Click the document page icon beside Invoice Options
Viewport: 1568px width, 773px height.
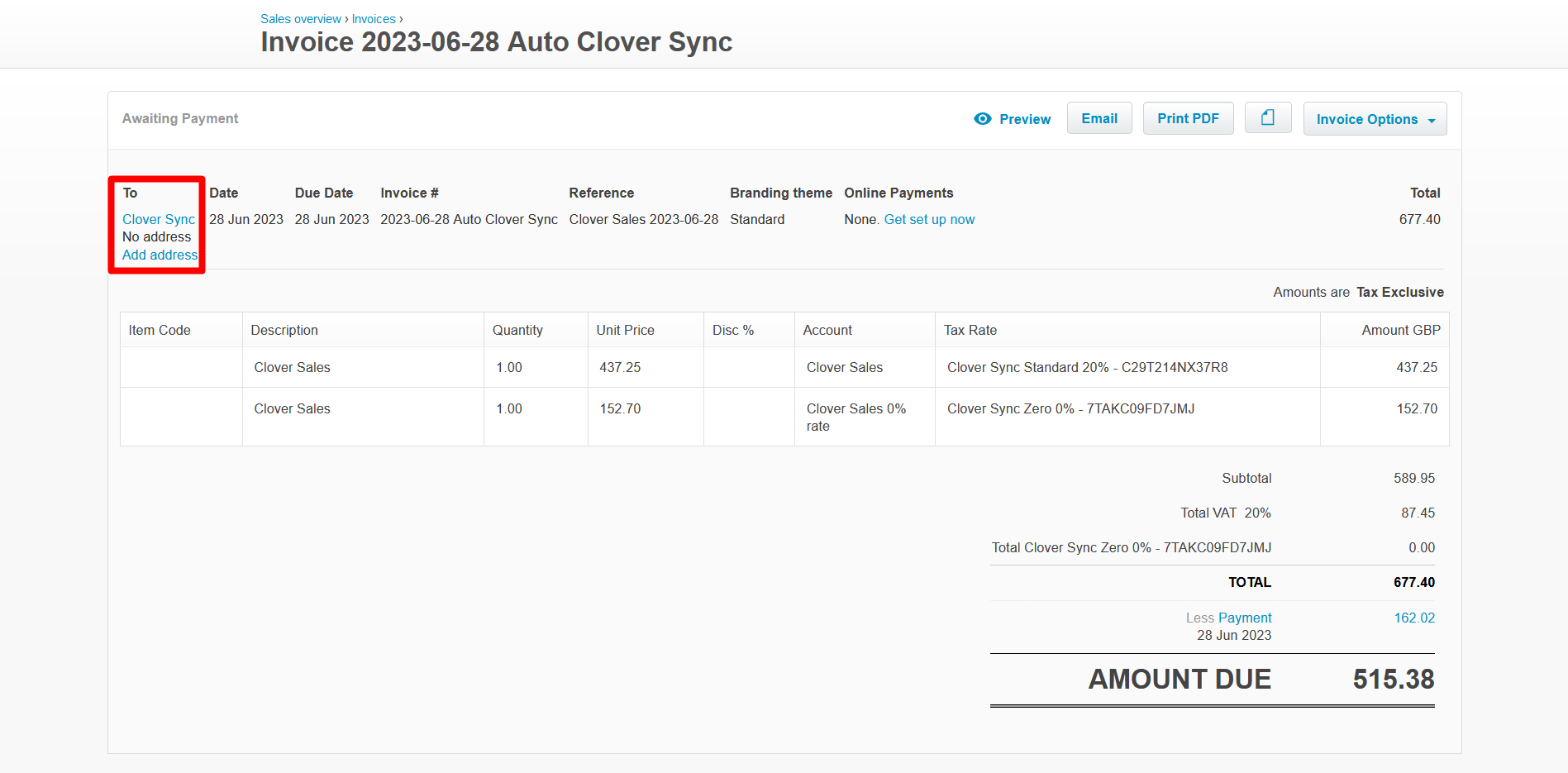(x=1268, y=117)
